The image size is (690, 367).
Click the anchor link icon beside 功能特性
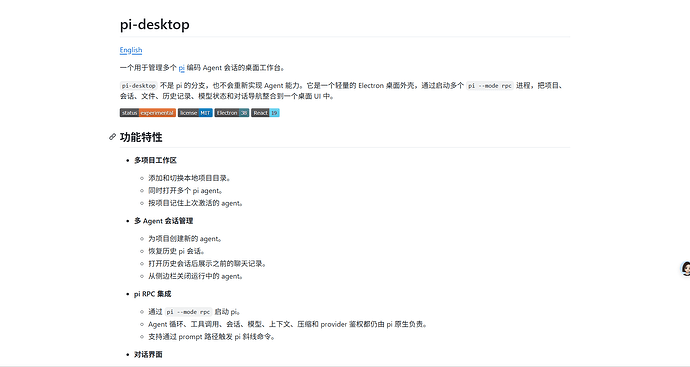(113, 137)
